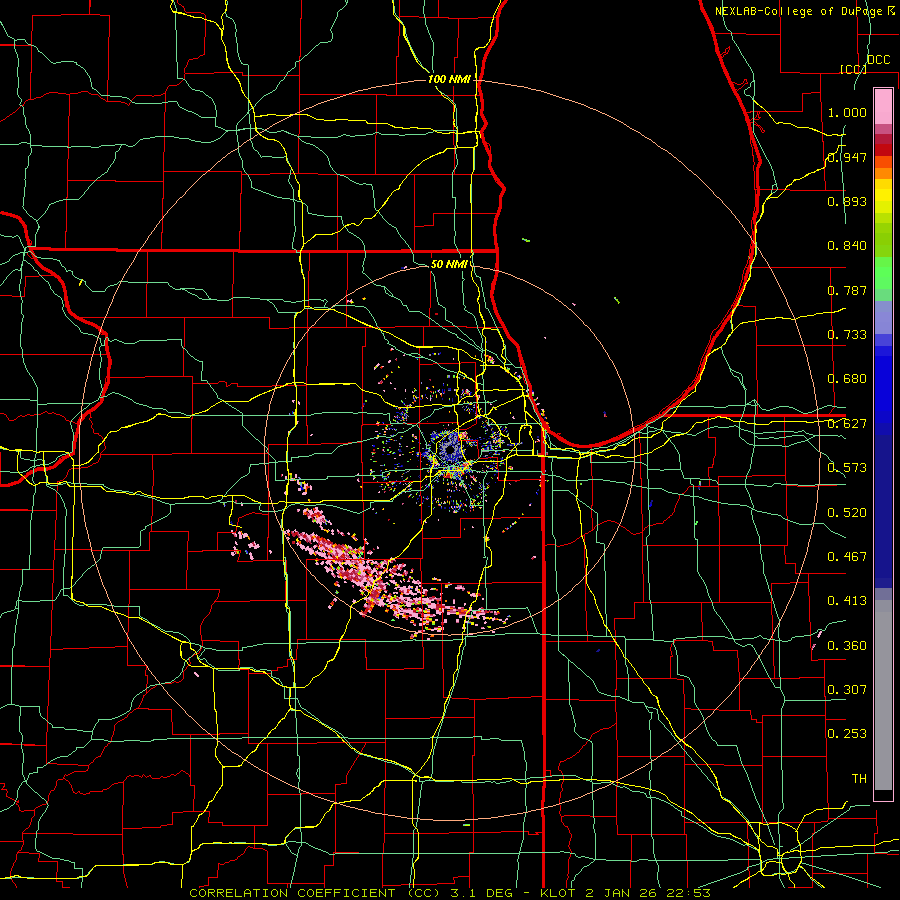This screenshot has width=900, height=900.
Task: Click the DCC label above the color bar
Action: (878, 60)
